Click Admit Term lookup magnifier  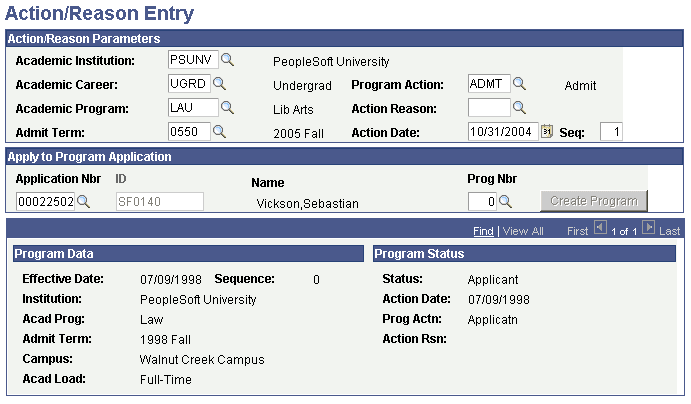[219, 131]
